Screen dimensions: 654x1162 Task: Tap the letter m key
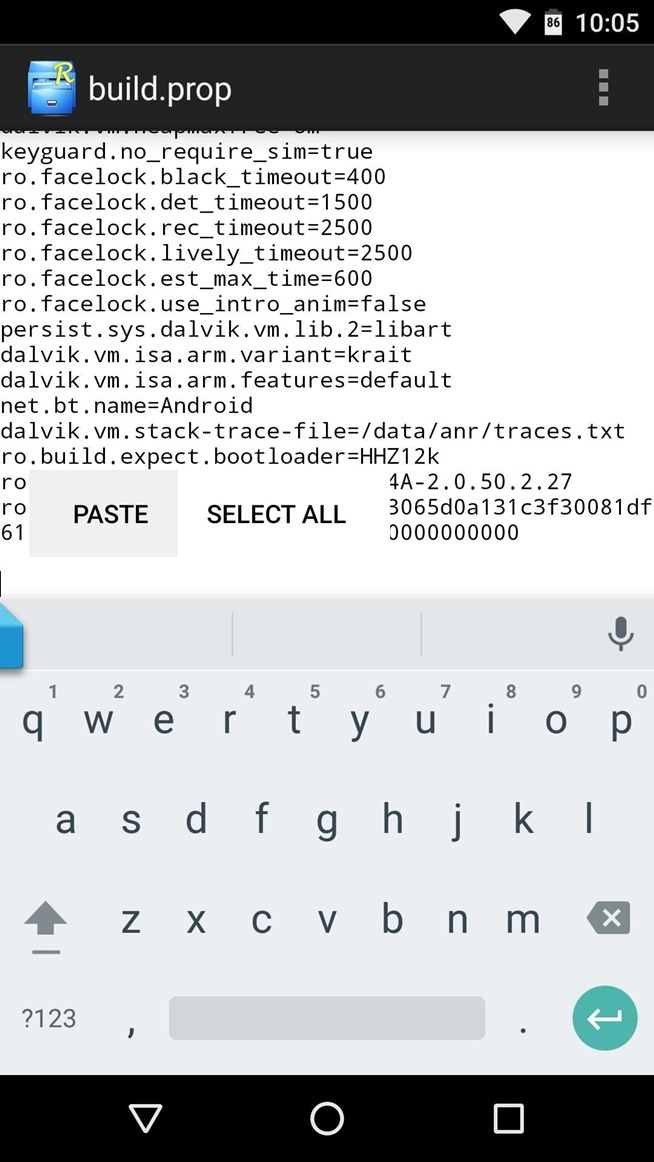523,920
